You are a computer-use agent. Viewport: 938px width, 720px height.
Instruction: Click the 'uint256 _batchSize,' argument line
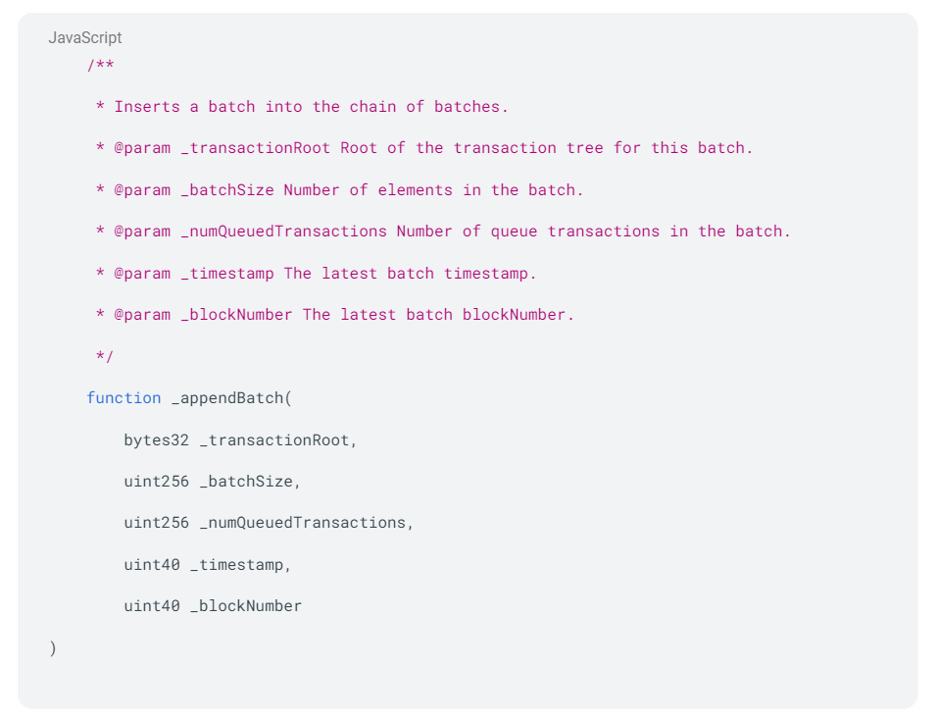point(212,481)
